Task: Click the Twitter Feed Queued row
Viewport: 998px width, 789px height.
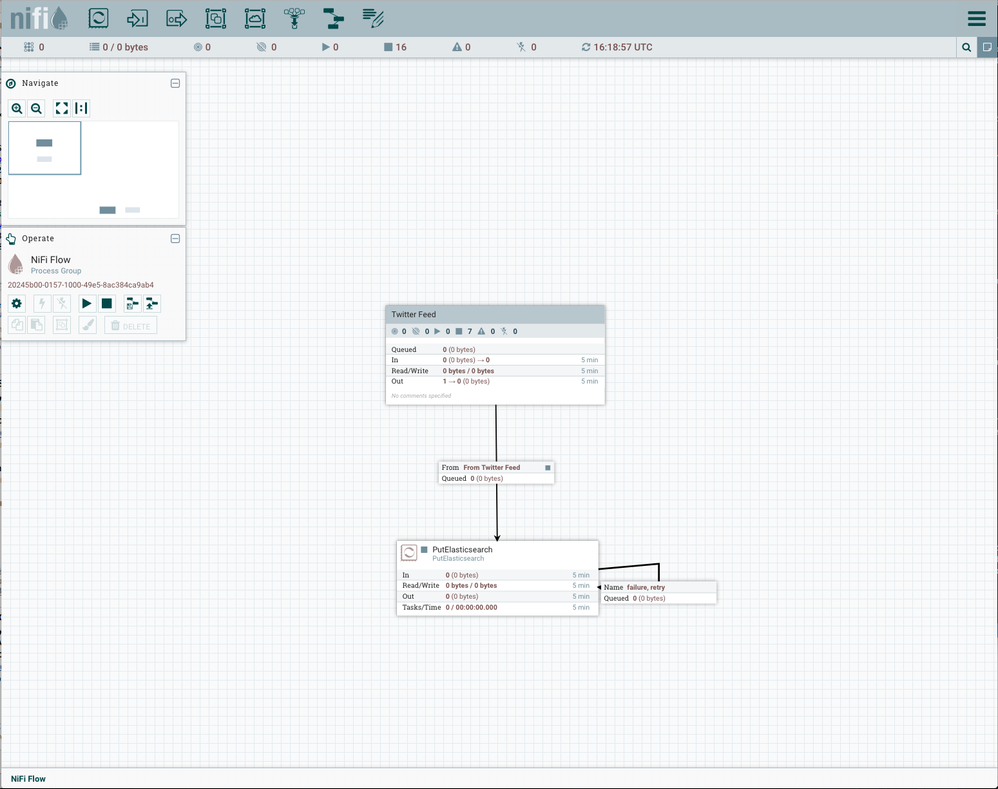Action: (495, 349)
